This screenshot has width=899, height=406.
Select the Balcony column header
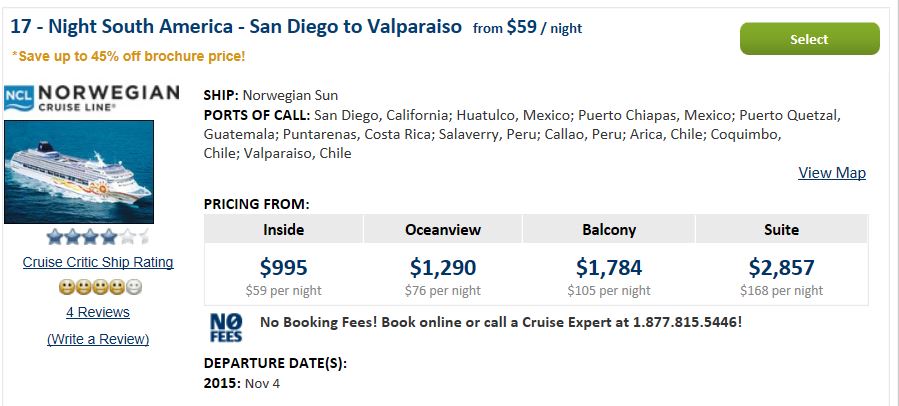[609, 229]
